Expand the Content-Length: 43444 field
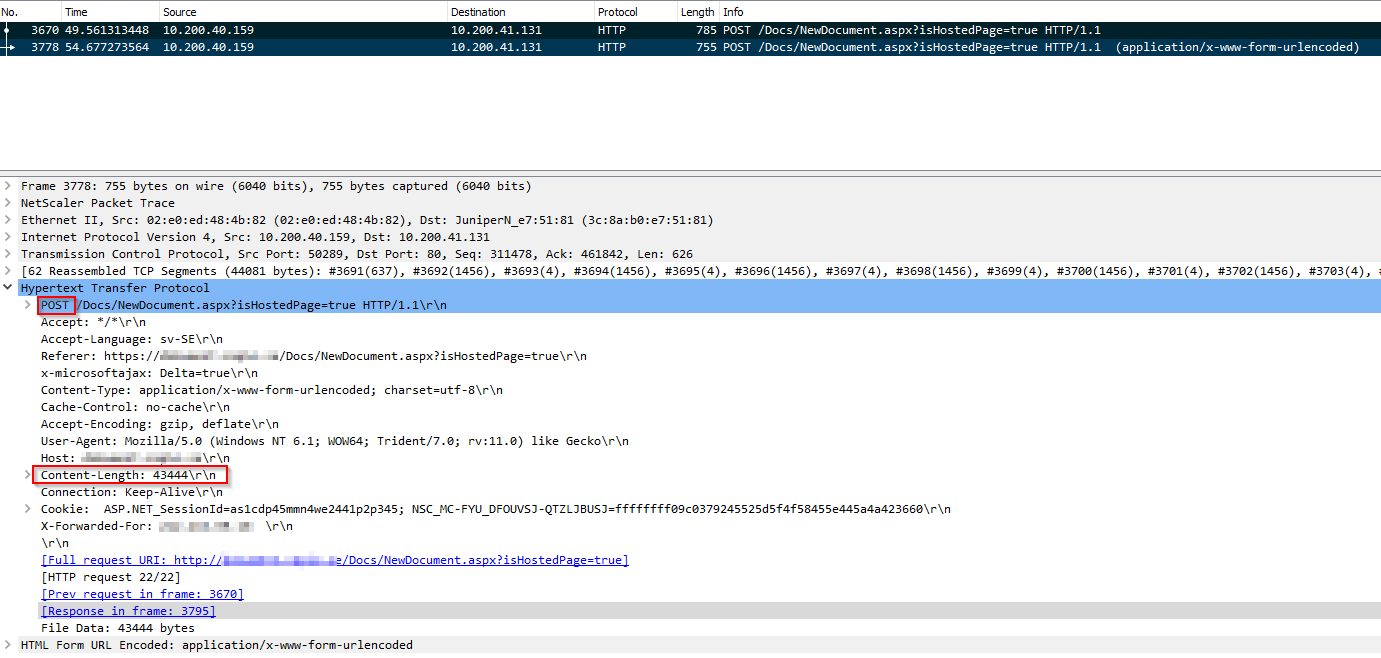Screen dimensions: 1381x658 (28, 475)
